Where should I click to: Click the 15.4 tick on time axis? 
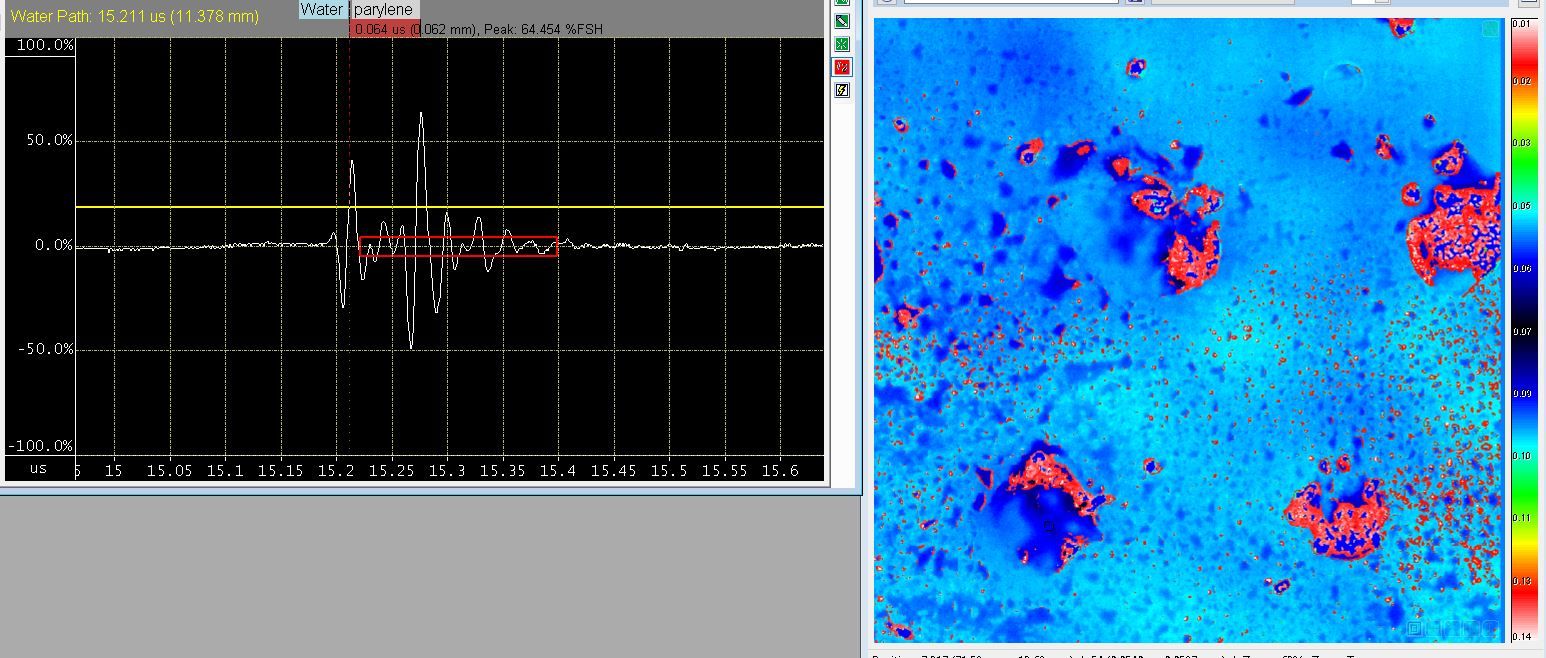pos(557,470)
